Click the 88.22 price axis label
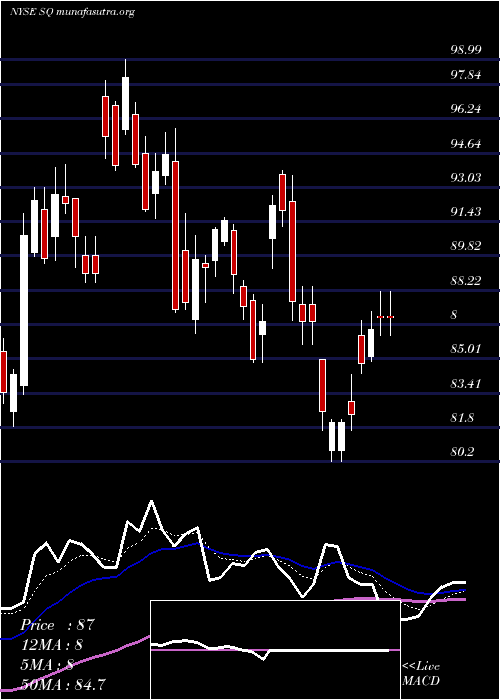The height and width of the screenshot is (700, 500). coord(466,280)
